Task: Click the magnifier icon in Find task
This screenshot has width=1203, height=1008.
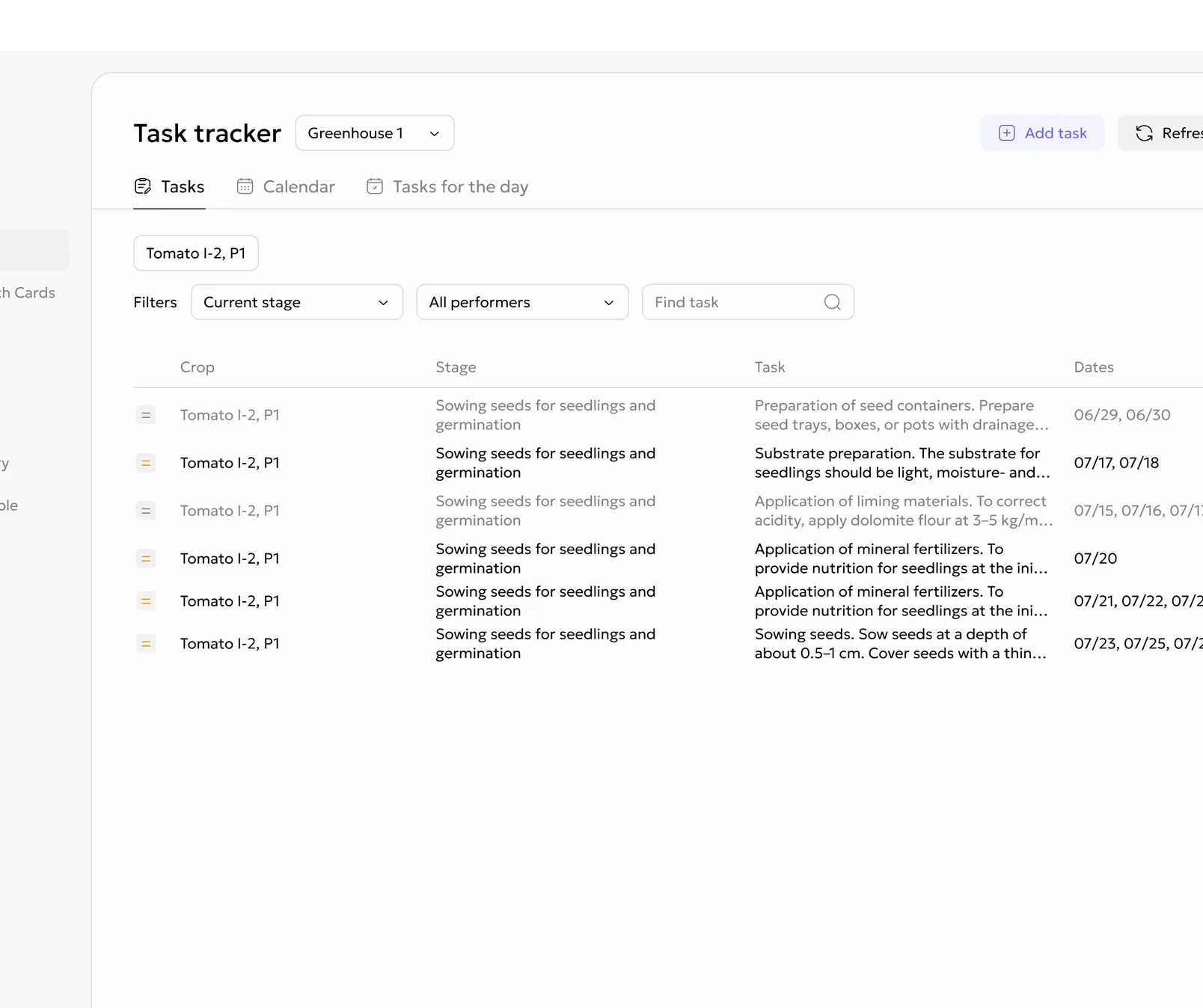Action: (x=833, y=302)
